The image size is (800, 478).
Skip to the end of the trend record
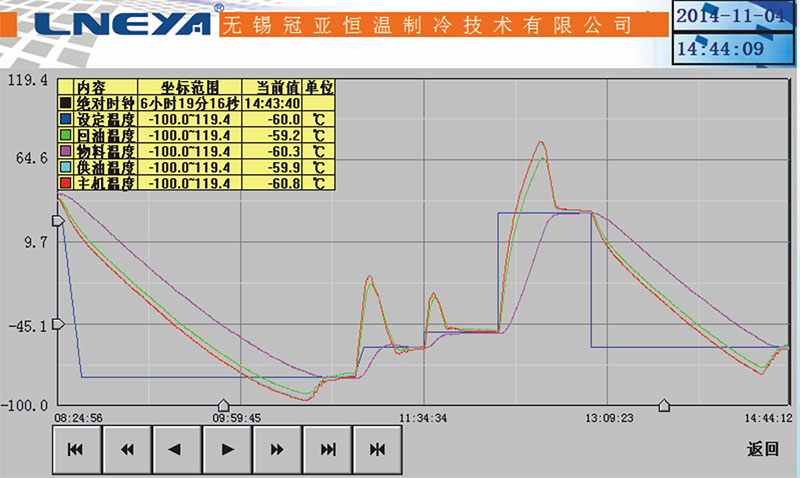(x=327, y=450)
